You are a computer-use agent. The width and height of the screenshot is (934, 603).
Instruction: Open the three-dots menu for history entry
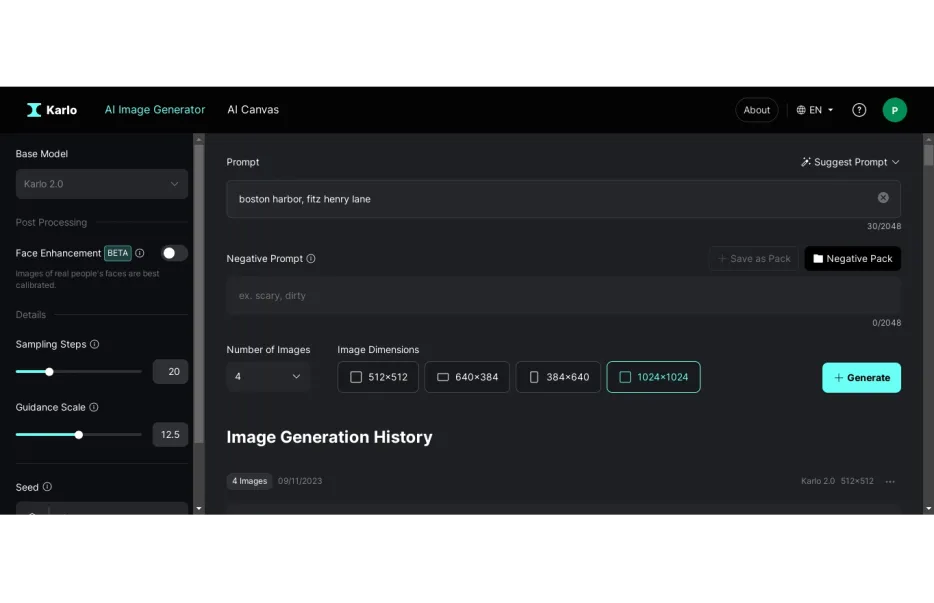[890, 481]
